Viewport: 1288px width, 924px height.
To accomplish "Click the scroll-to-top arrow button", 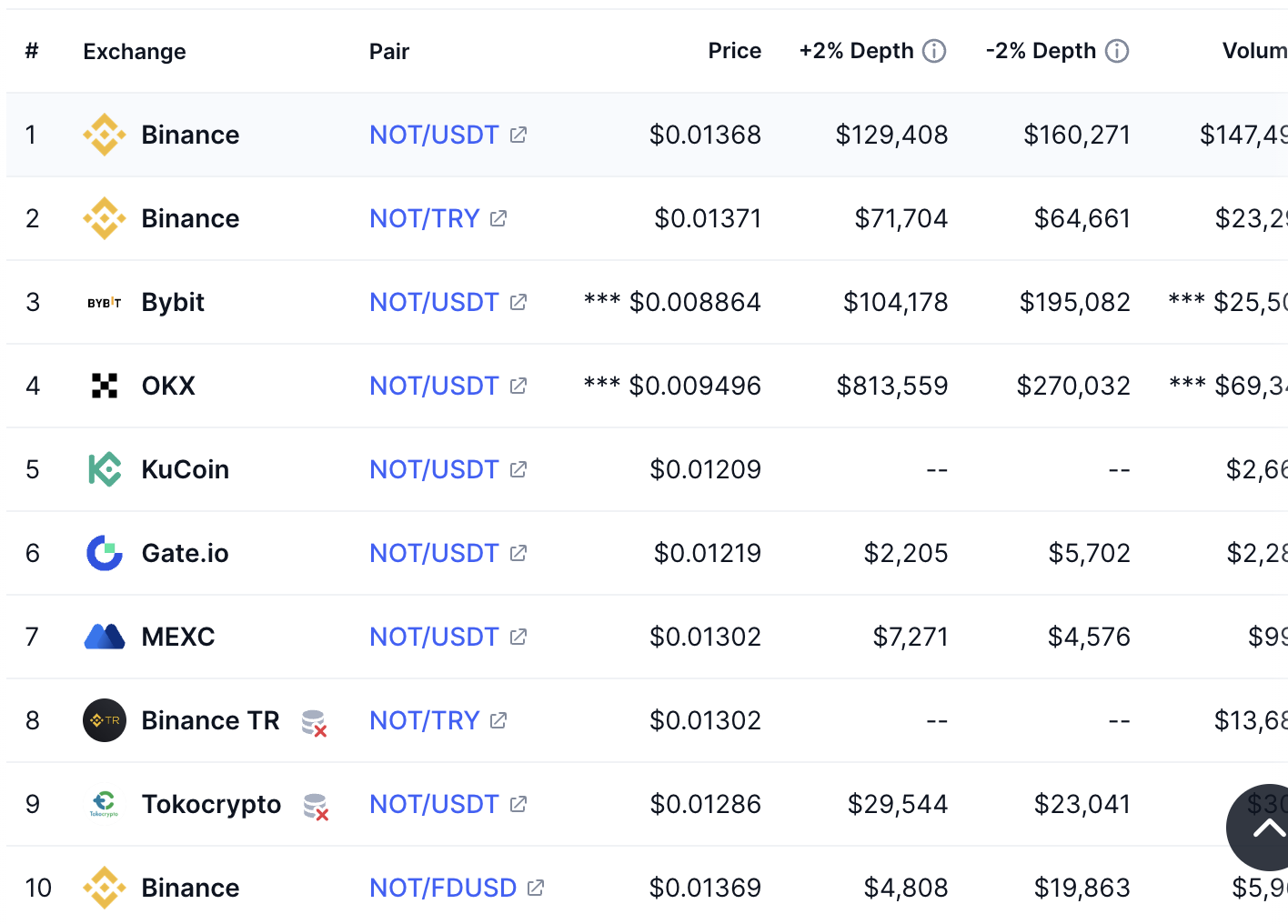I will [x=1266, y=828].
